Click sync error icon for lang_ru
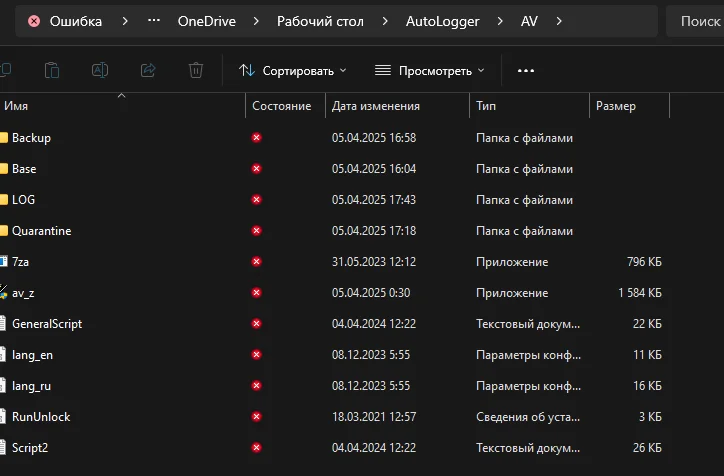724x476 pixels. (256, 386)
